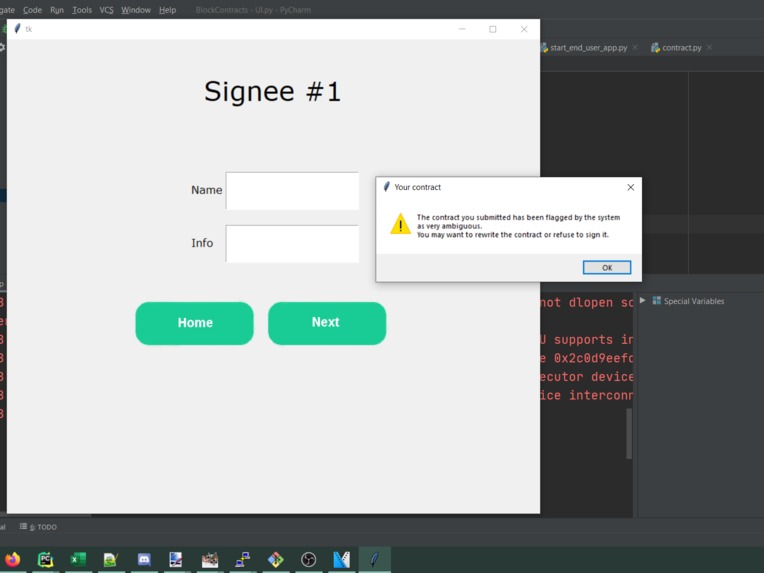Click the feather icon in the tk title bar
The image size is (764, 573).
pyautogui.click(x=17, y=29)
